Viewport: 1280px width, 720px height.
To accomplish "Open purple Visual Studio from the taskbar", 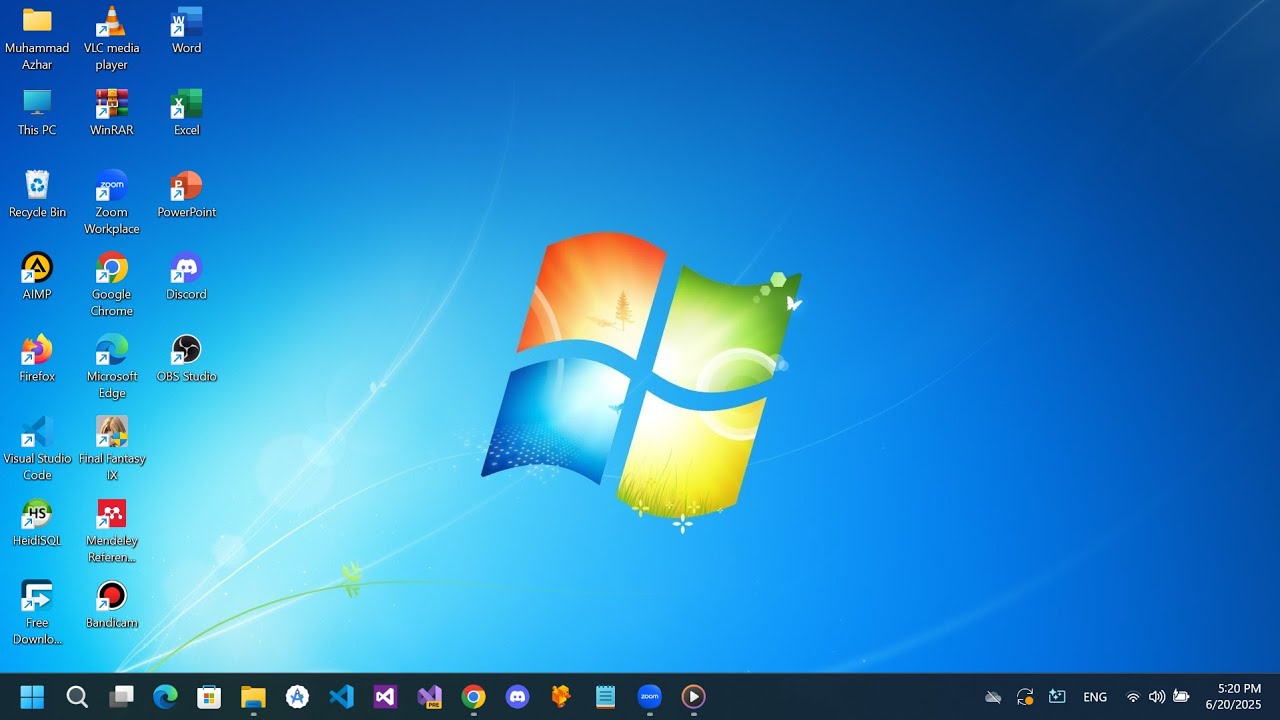I will pyautogui.click(x=385, y=697).
